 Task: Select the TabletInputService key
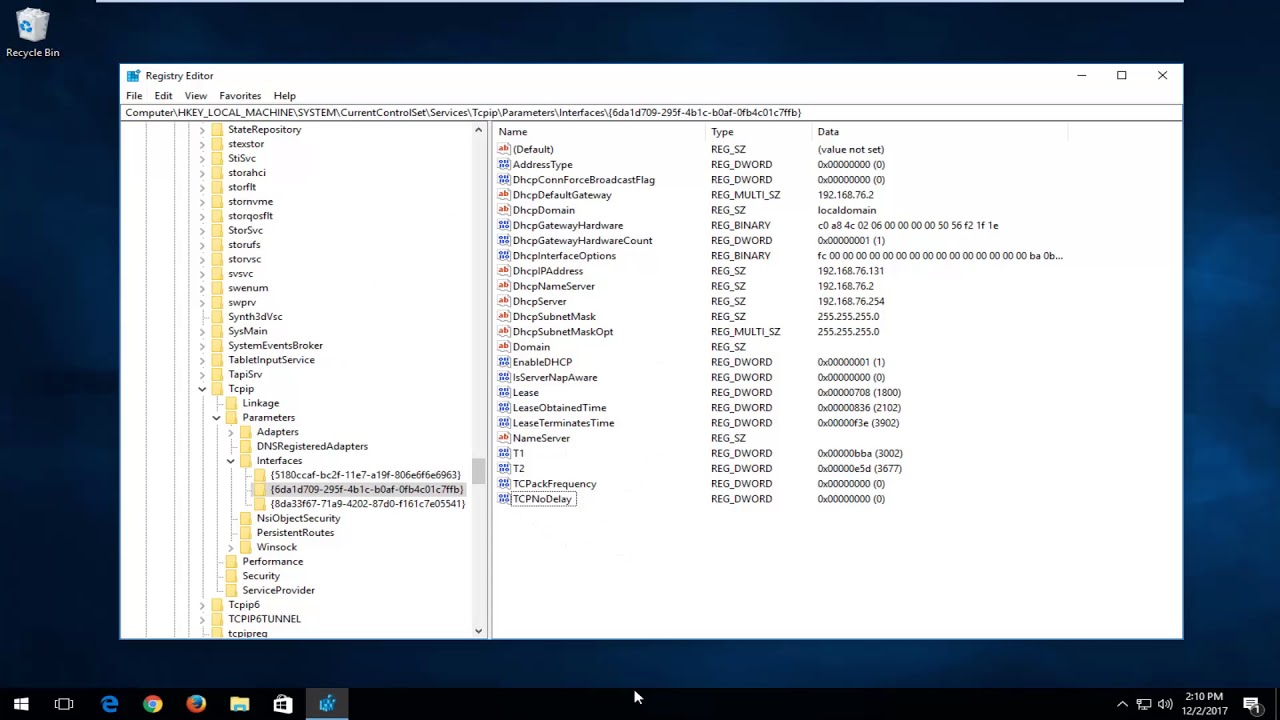pos(271,360)
